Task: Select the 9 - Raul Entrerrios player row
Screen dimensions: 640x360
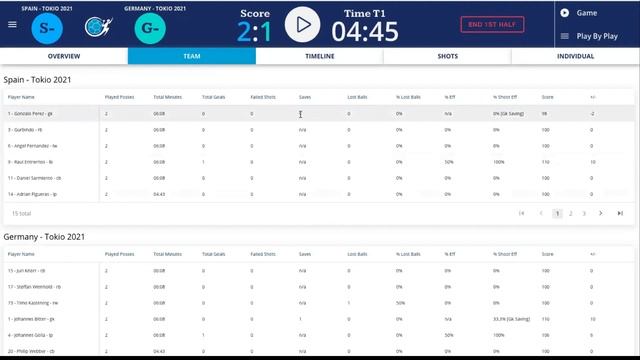Action: click(x=319, y=162)
